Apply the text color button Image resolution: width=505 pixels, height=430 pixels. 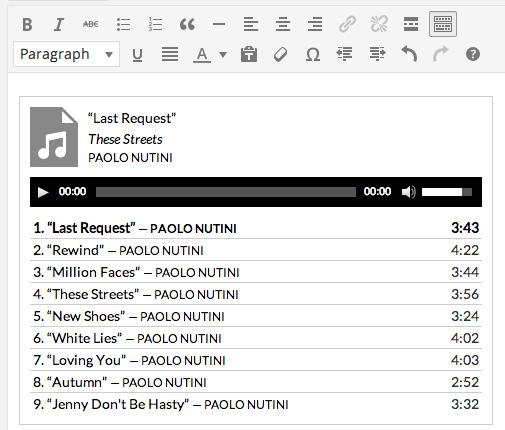202,55
